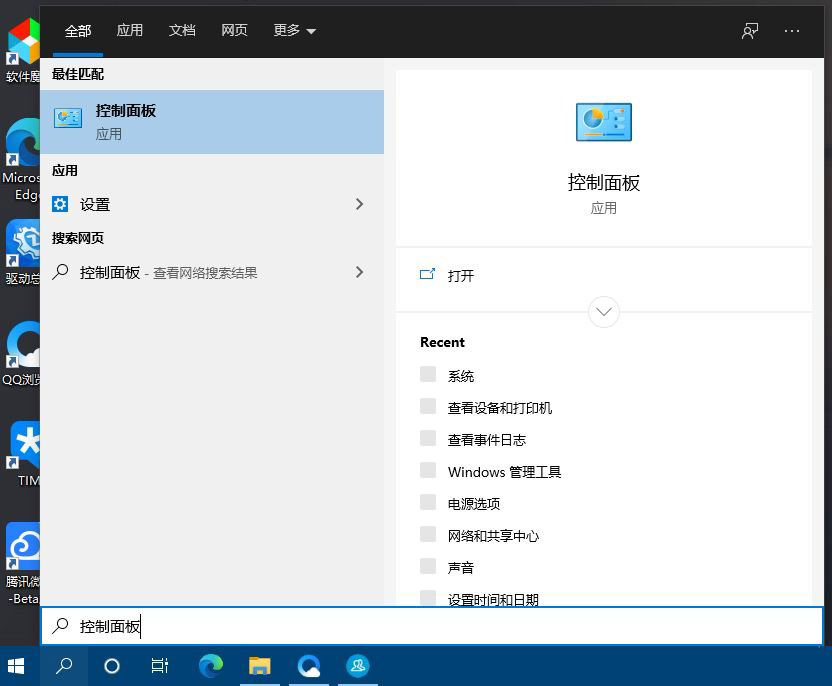Screen dimensions: 832x686
Task: Open File Explorer on the taskbar
Action: coord(259,666)
